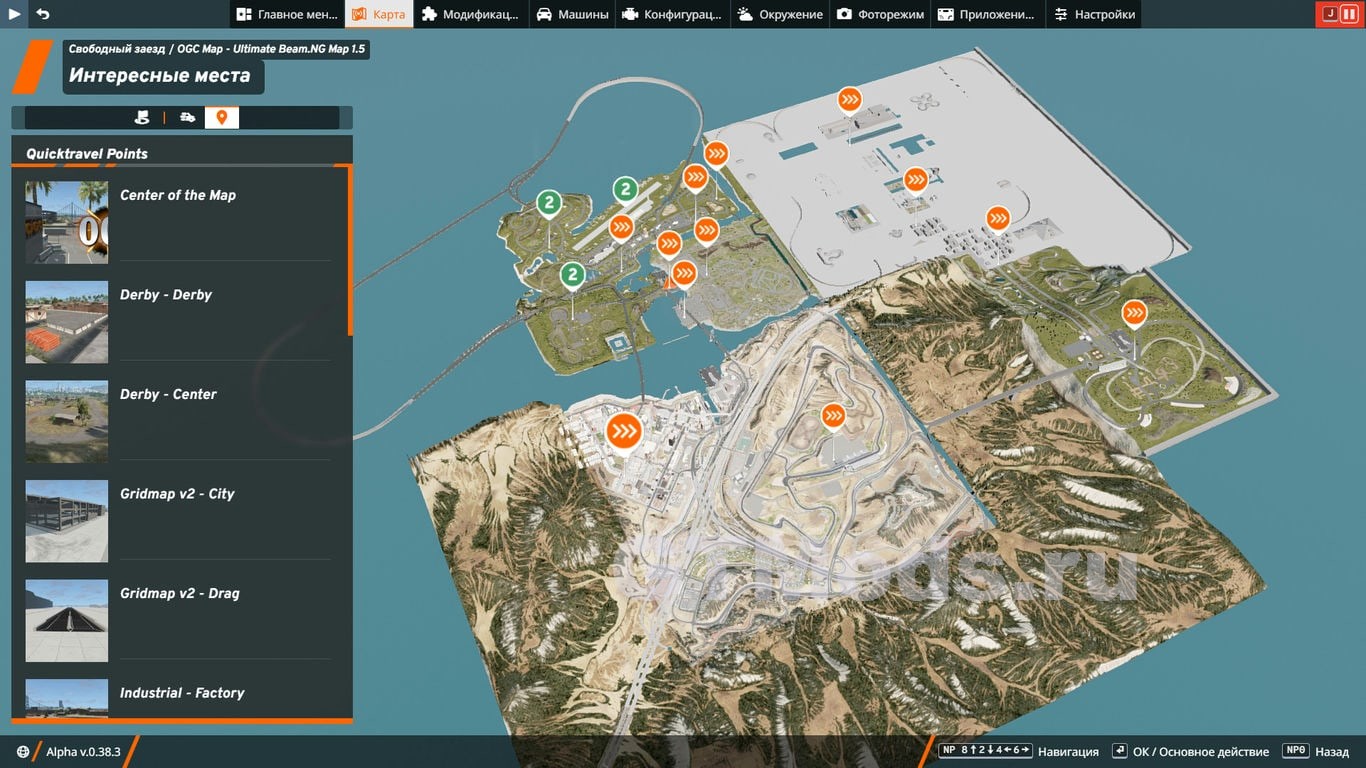This screenshot has height=768, width=1366.
Task: Select the orange location pin filter
Action: point(222,117)
